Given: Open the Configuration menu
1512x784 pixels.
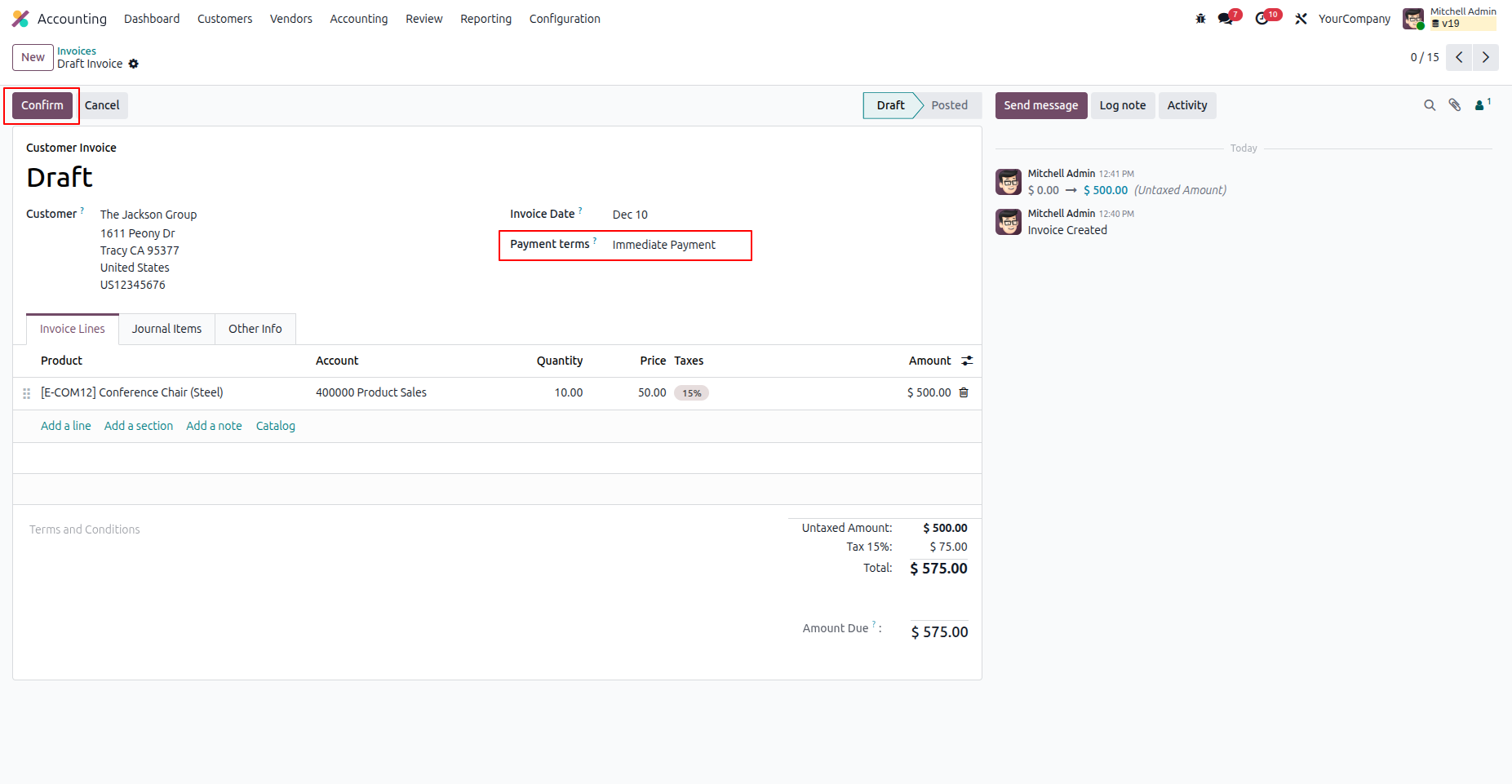Looking at the screenshot, I should point(565,19).
